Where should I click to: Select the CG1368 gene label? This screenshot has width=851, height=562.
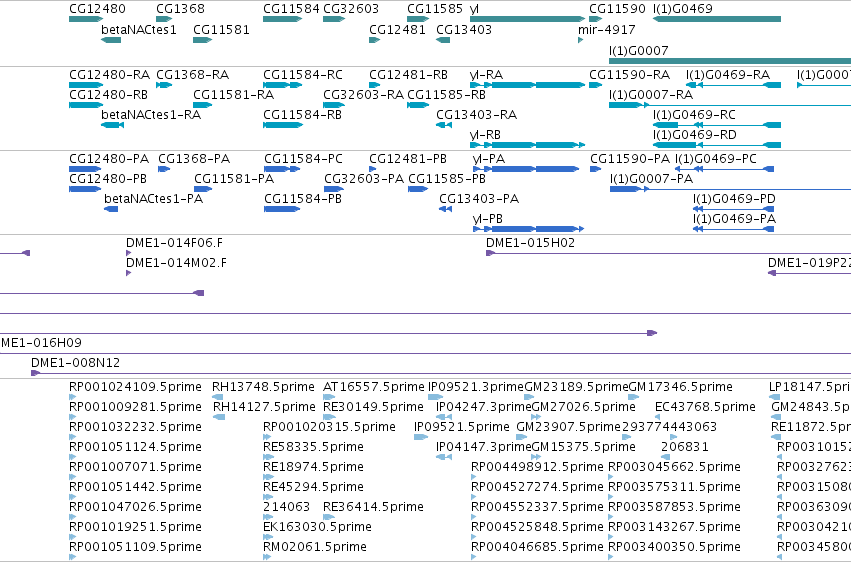(180, 9)
